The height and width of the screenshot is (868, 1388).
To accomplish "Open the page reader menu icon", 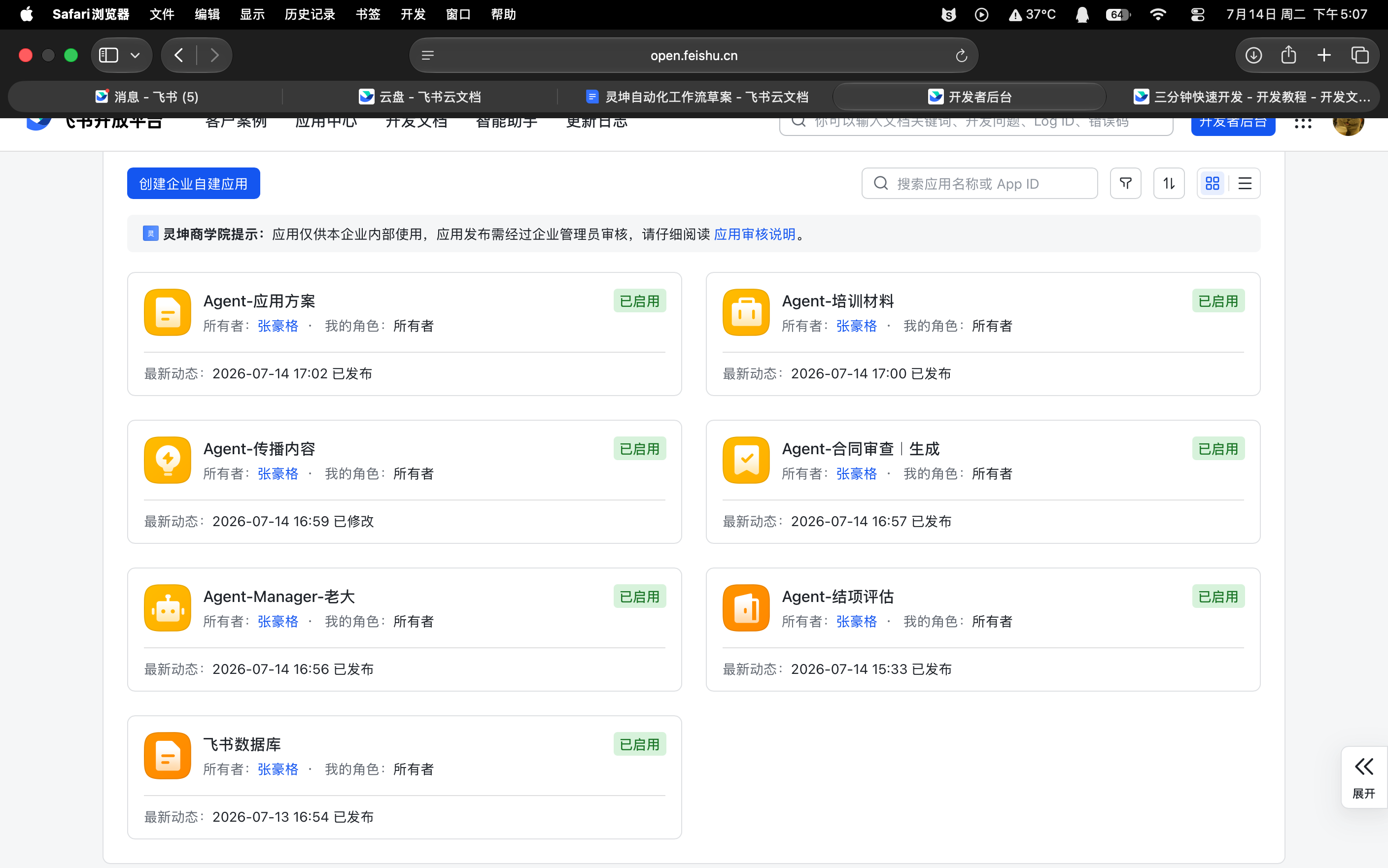I will coord(428,56).
